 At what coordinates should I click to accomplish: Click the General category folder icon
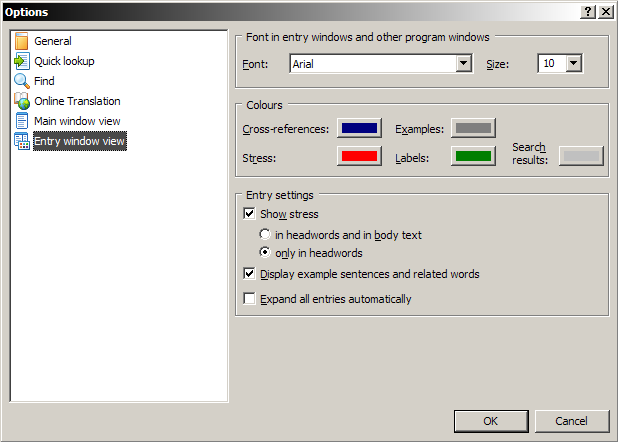tap(22, 41)
